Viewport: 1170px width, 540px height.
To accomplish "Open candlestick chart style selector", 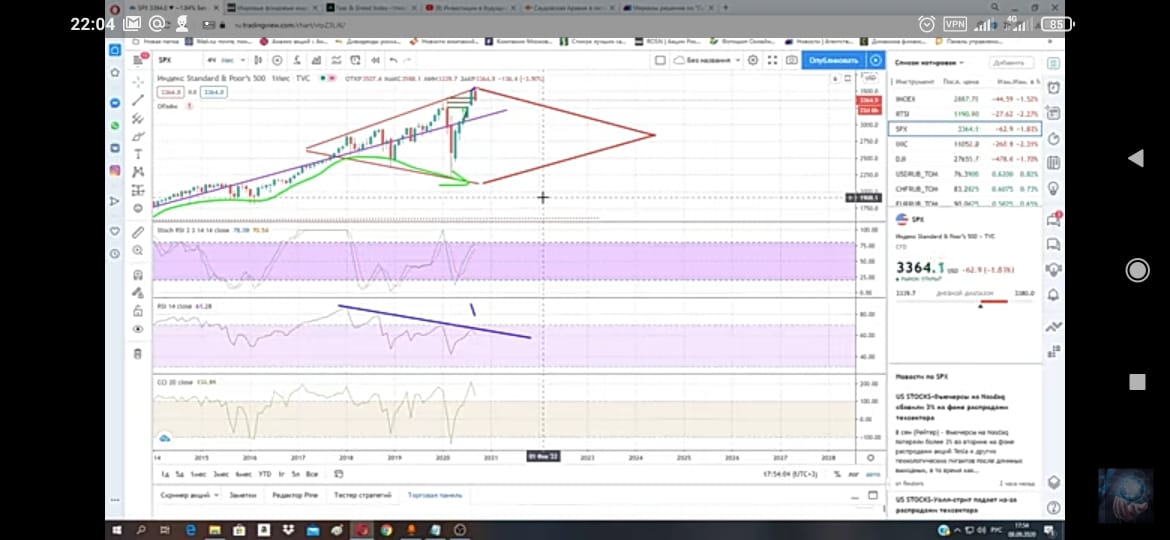I will (x=258, y=60).
